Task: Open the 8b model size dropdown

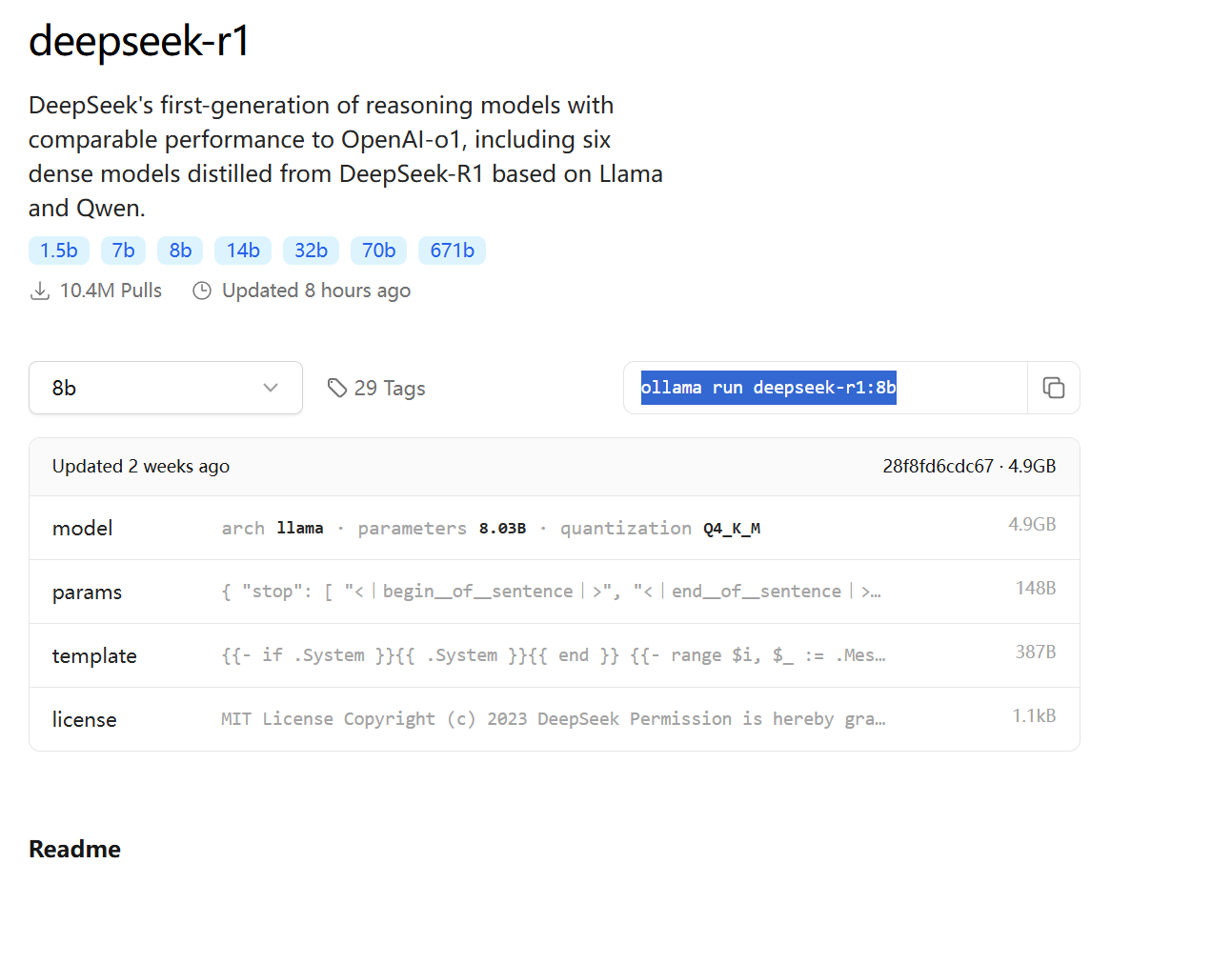Action: click(166, 388)
